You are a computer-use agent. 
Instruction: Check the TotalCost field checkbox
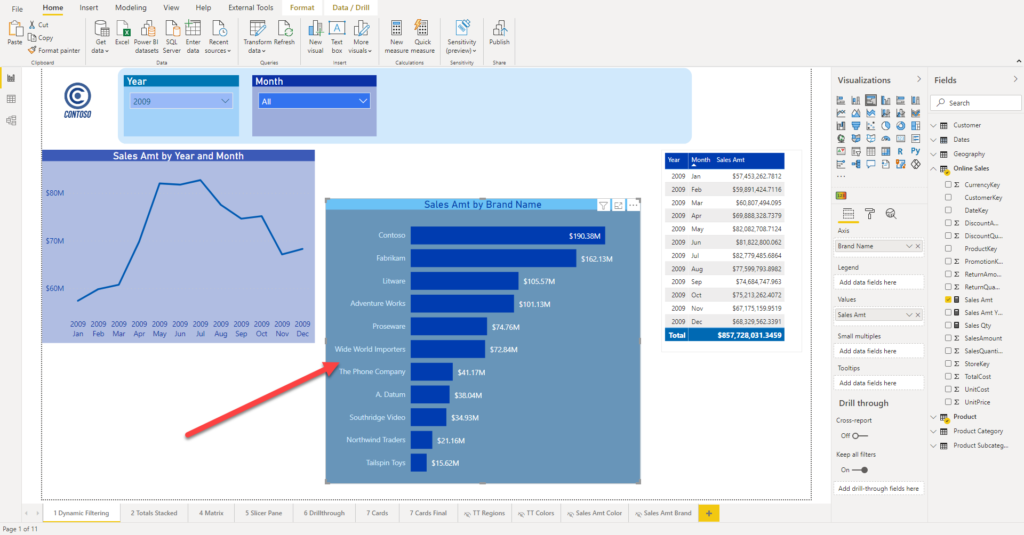[948, 376]
